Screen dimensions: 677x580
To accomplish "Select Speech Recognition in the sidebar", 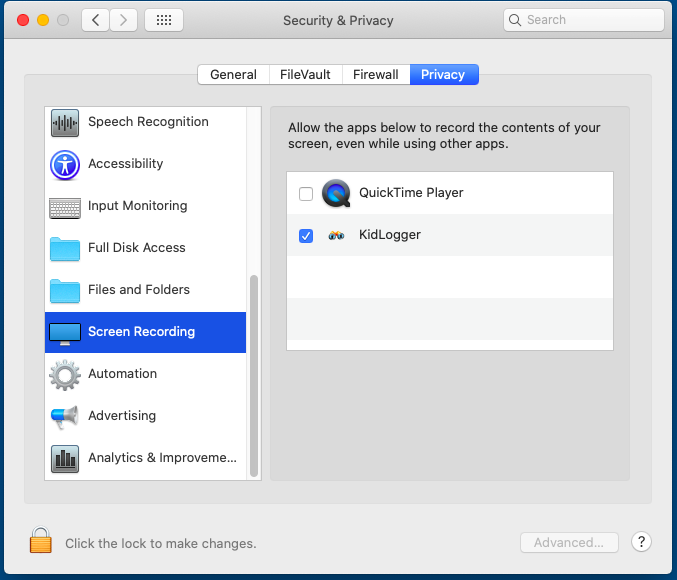I will pyautogui.click(x=148, y=122).
